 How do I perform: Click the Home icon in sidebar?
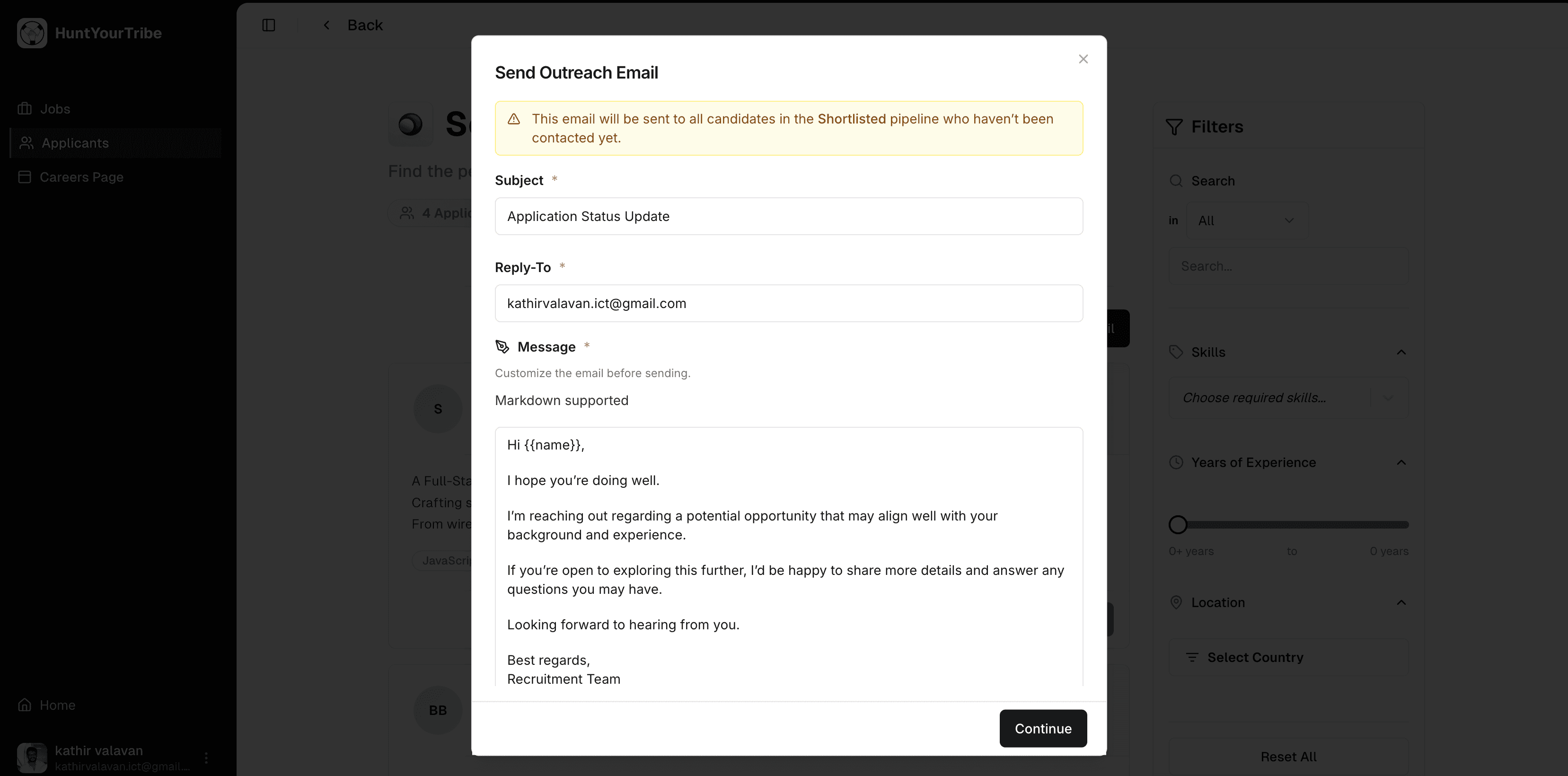pyautogui.click(x=25, y=705)
